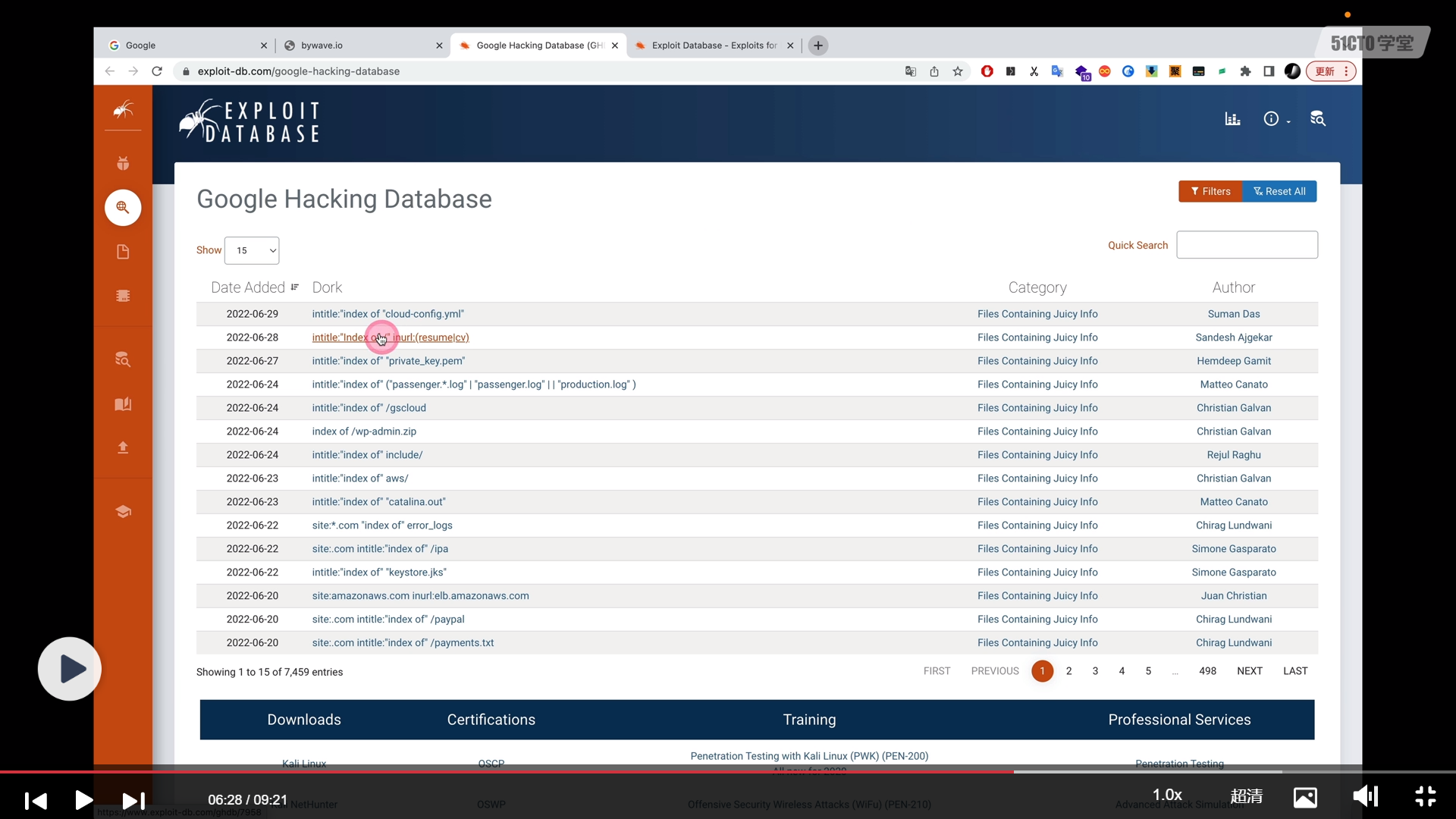Click the Quick Search input field
This screenshot has height=819, width=1456.
click(x=1247, y=245)
